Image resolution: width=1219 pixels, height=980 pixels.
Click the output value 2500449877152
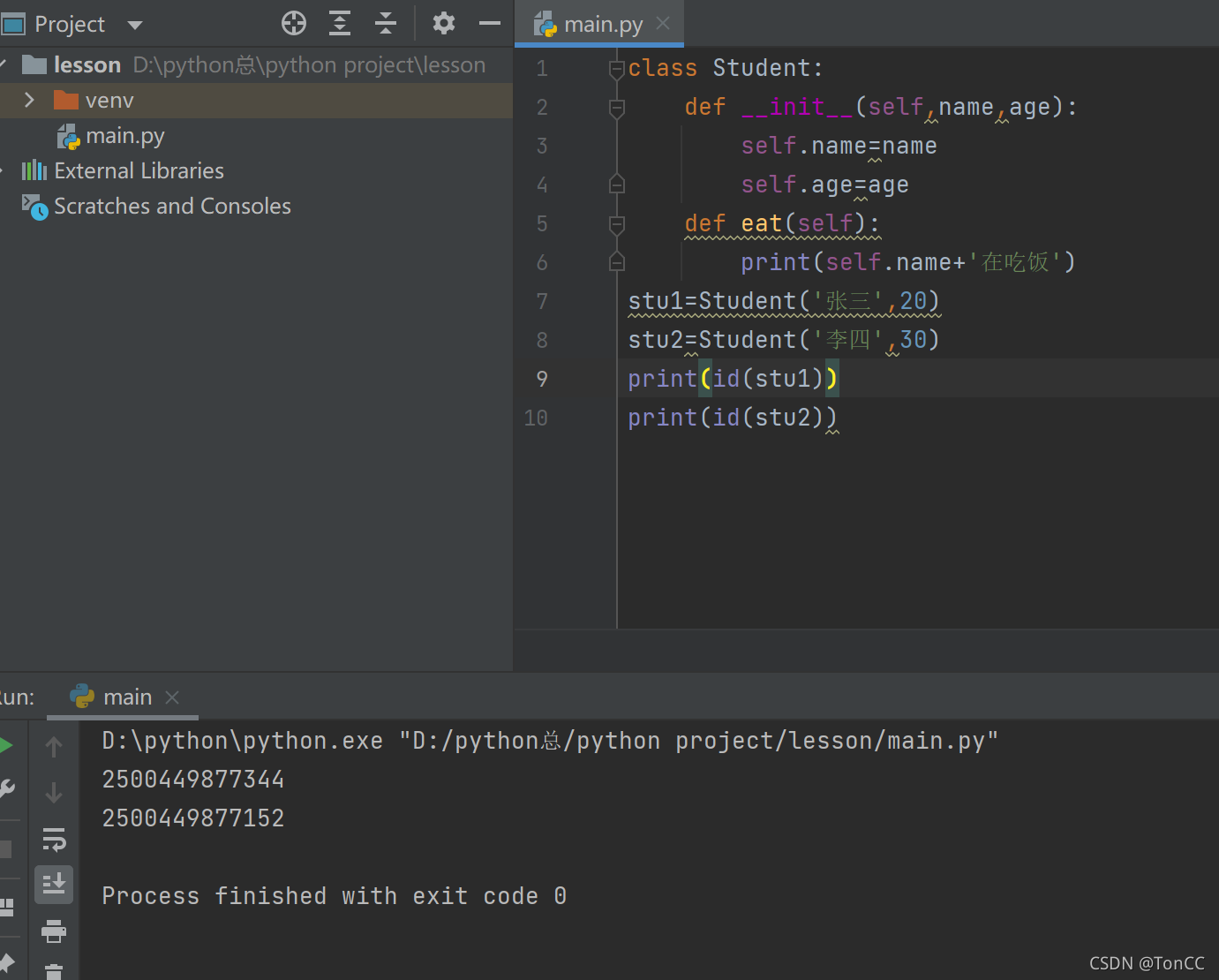(x=193, y=818)
